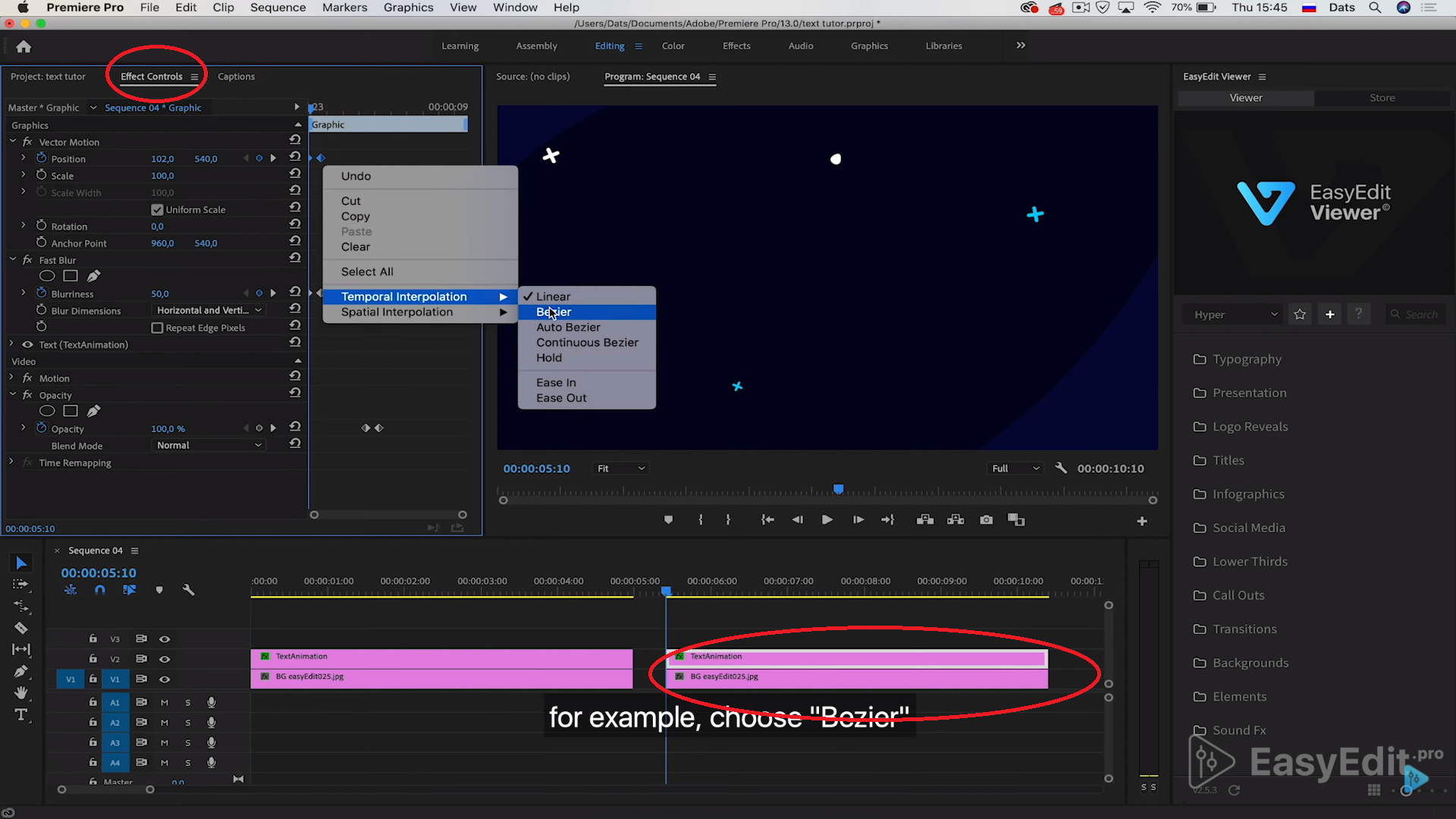This screenshot has height=819, width=1456.
Task: Click Step Forward 1 frame button
Action: [x=858, y=519]
